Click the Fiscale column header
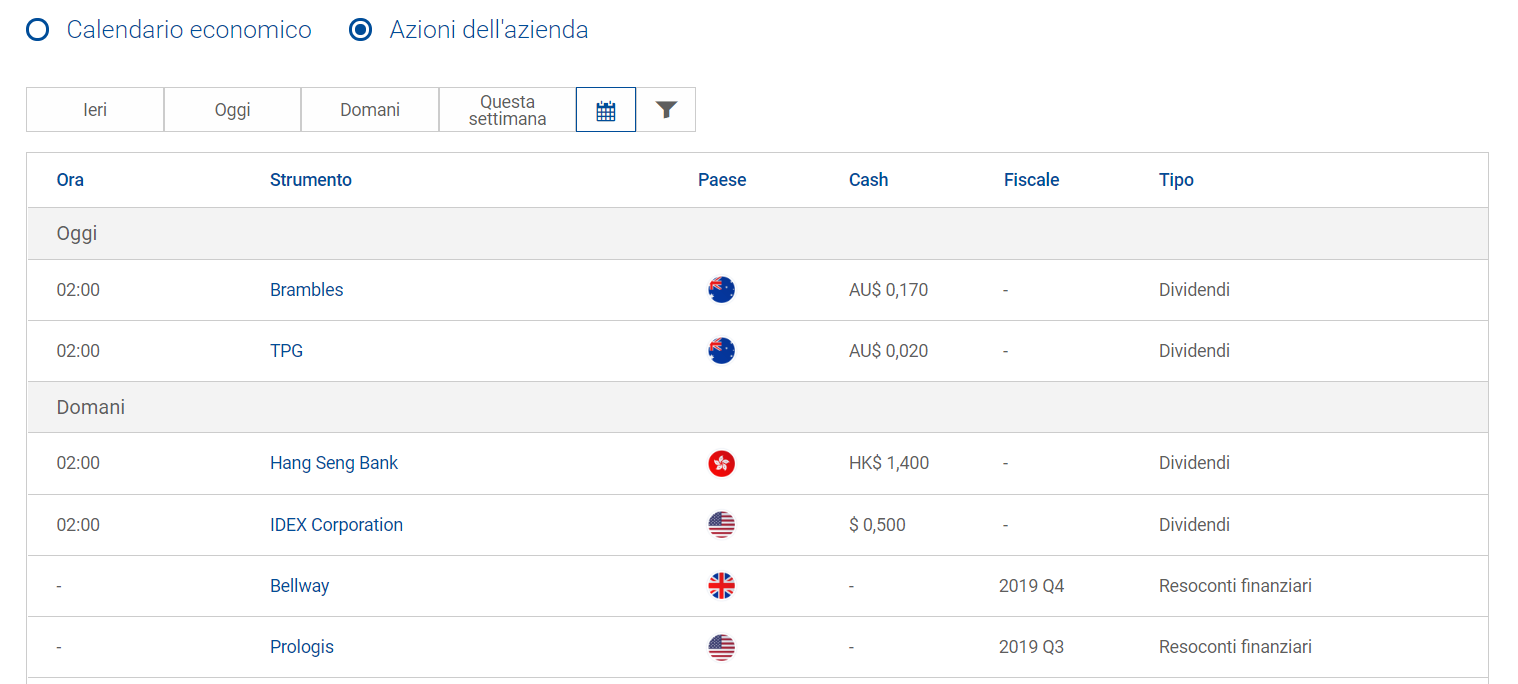1518x684 pixels. 1032,180
